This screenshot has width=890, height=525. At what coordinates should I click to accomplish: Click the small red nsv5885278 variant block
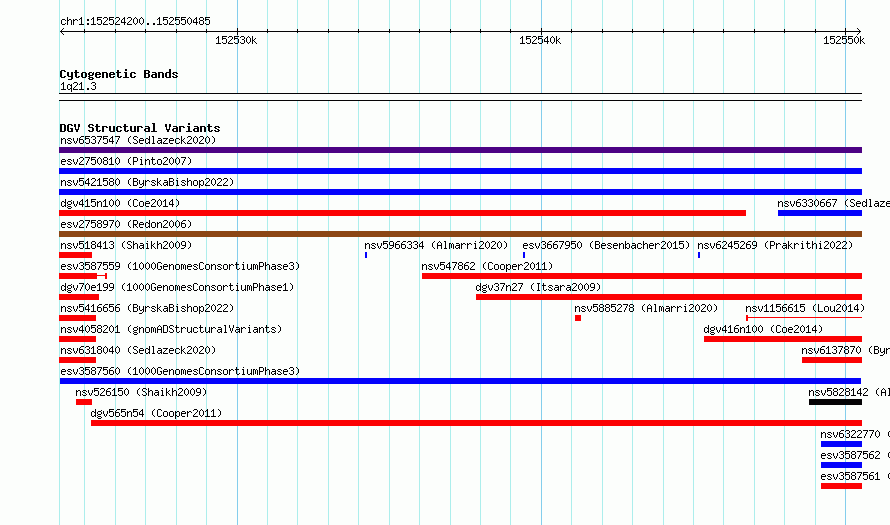point(578,318)
